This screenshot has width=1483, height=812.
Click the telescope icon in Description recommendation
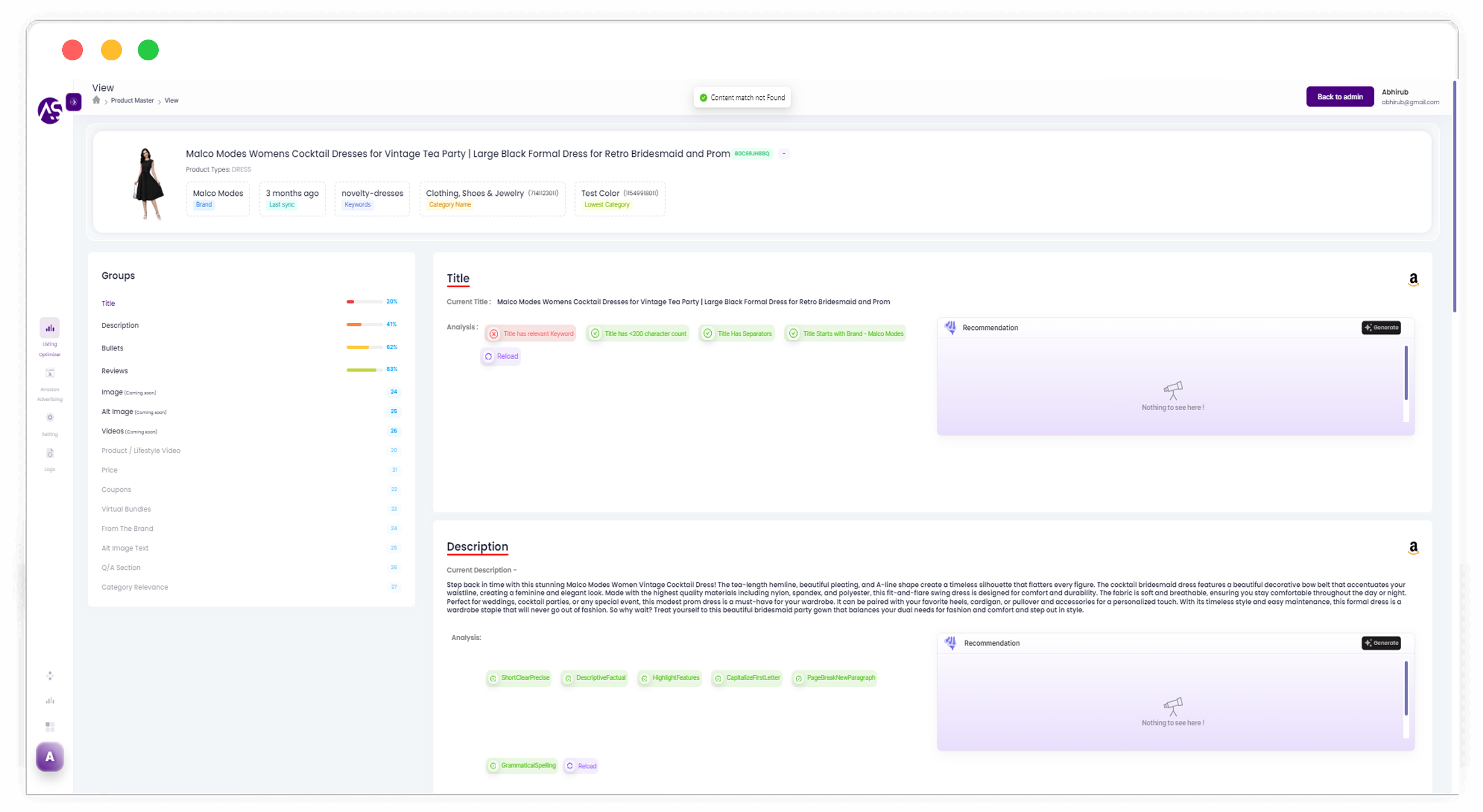click(1173, 707)
